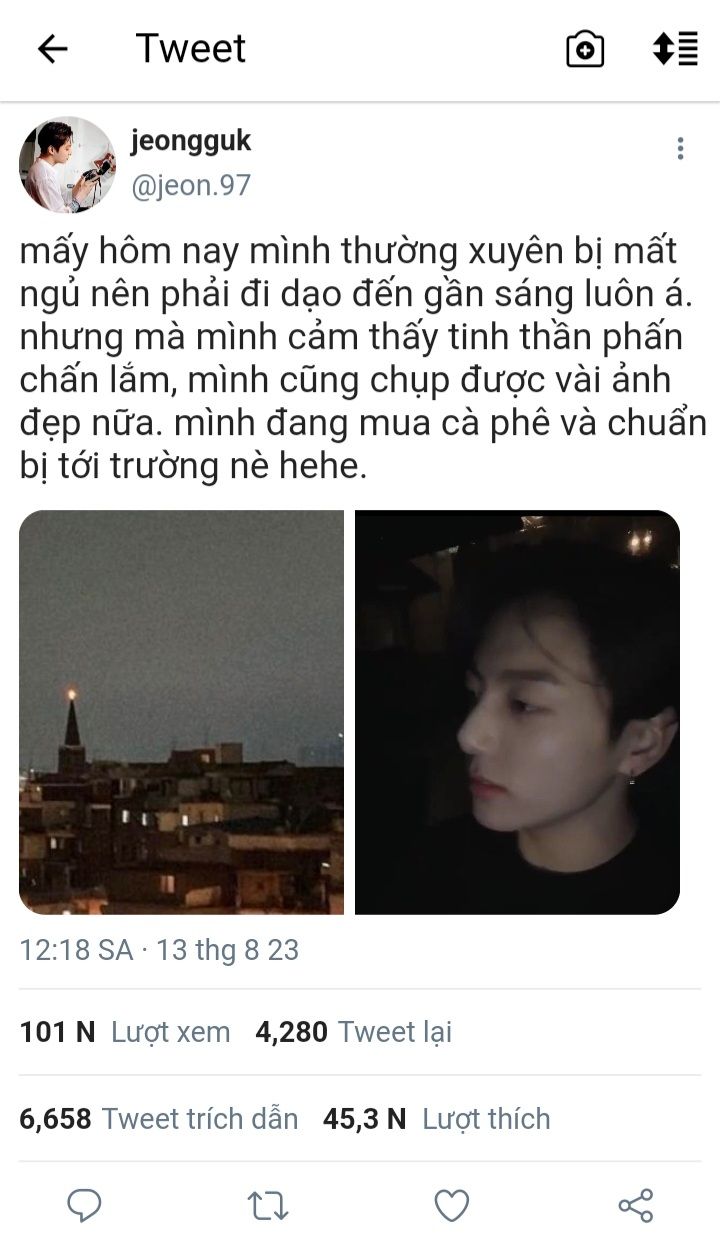
Task: View the 45,3 N Lượt thích list
Action: pos(437,1118)
